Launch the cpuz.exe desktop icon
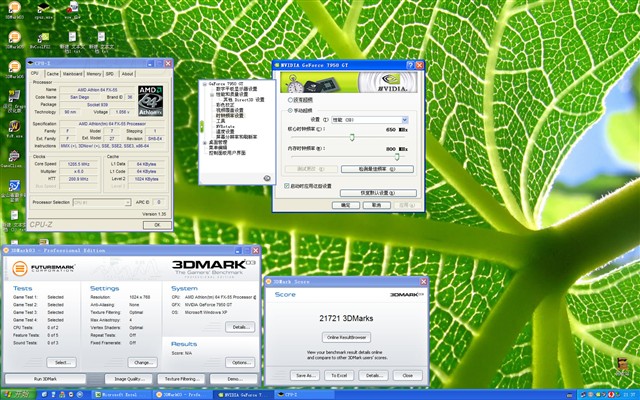Image resolution: width=640 pixels, height=400 pixels. pyautogui.click(x=43, y=10)
